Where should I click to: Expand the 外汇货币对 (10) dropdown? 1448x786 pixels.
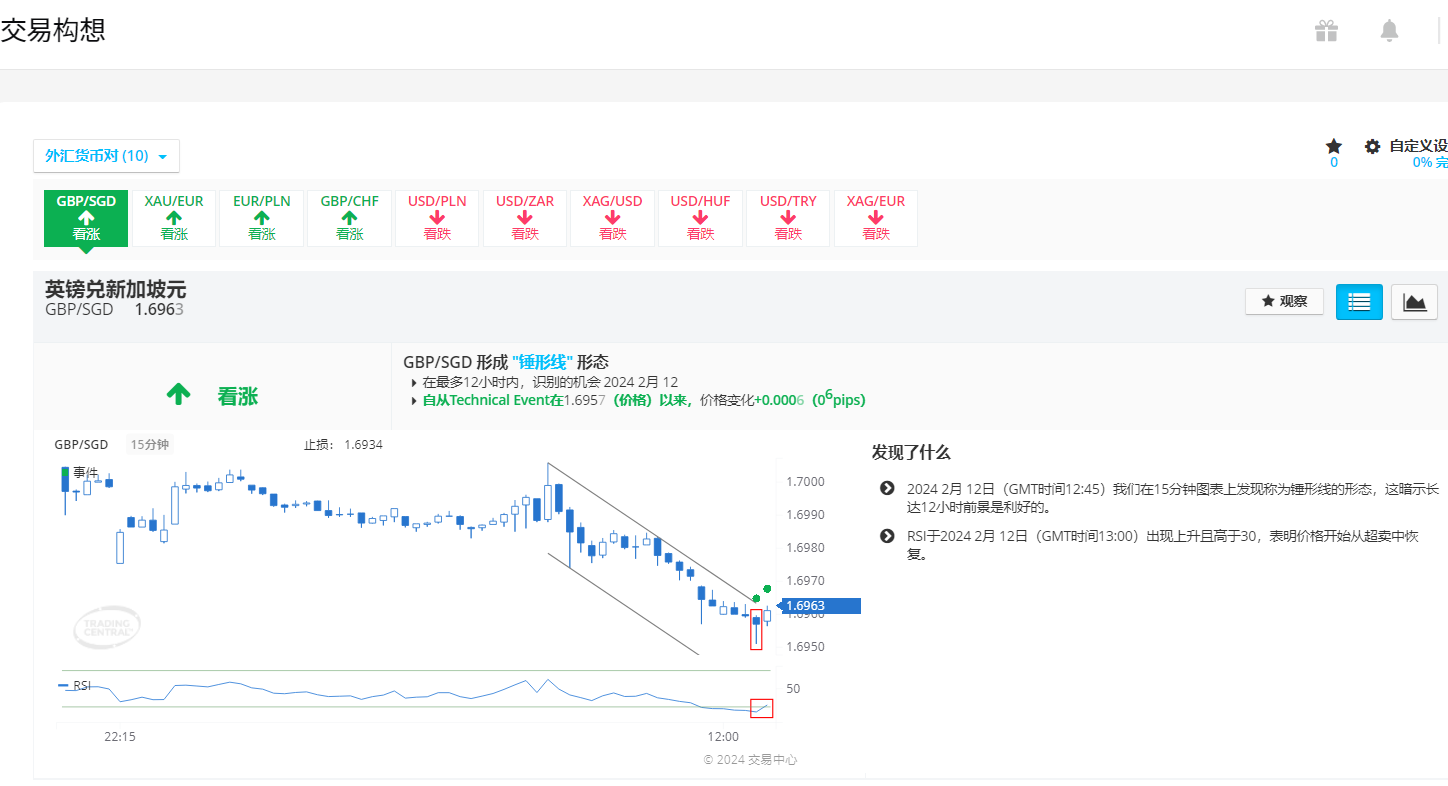click(x=107, y=156)
